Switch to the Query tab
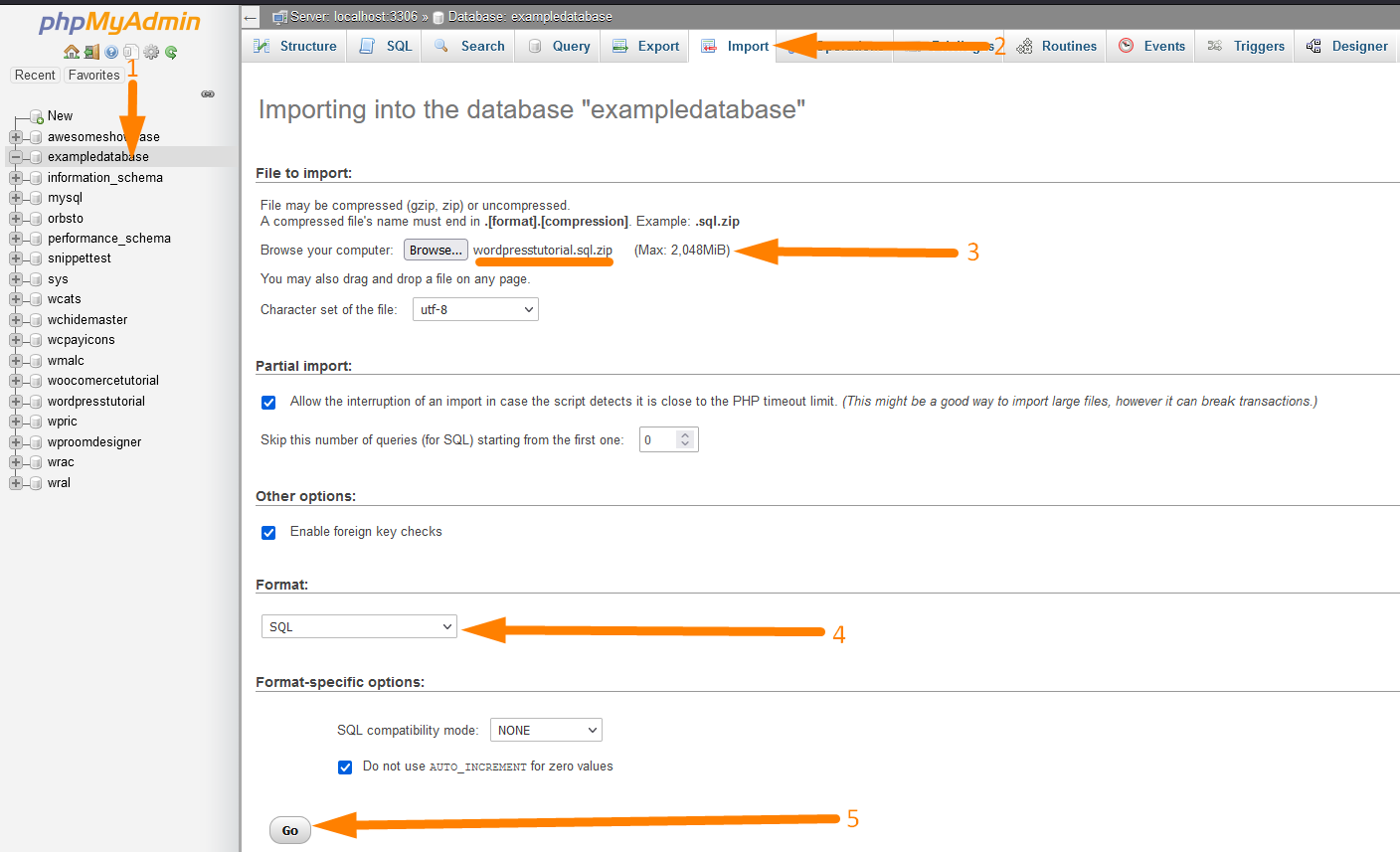 click(x=559, y=46)
